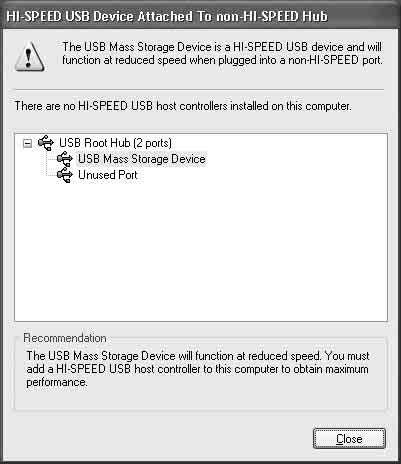The height and width of the screenshot is (464, 401).
Task: Click empty space below the recommendation text
Action: [x=200, y=398]
